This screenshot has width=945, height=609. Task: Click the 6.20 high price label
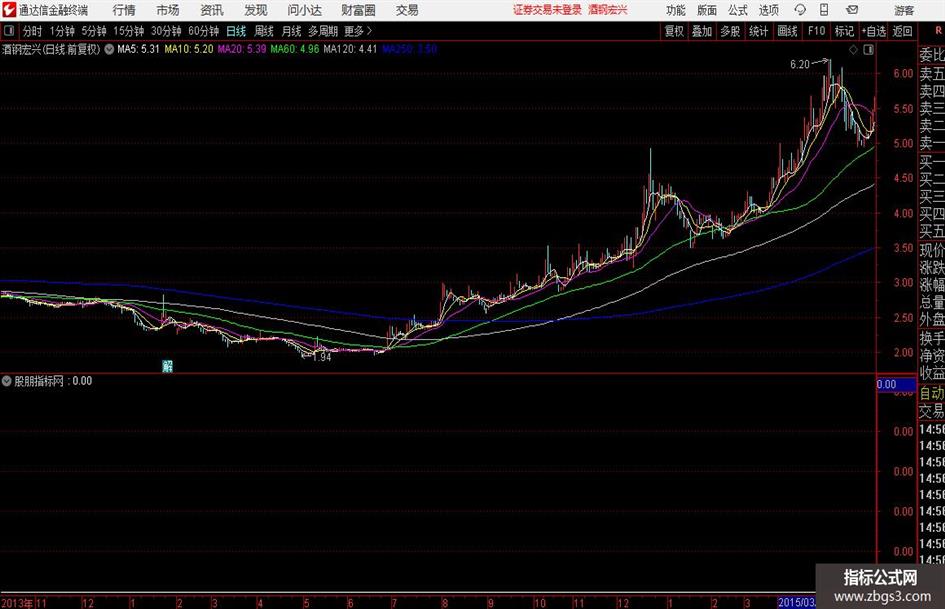pos(800,65)
